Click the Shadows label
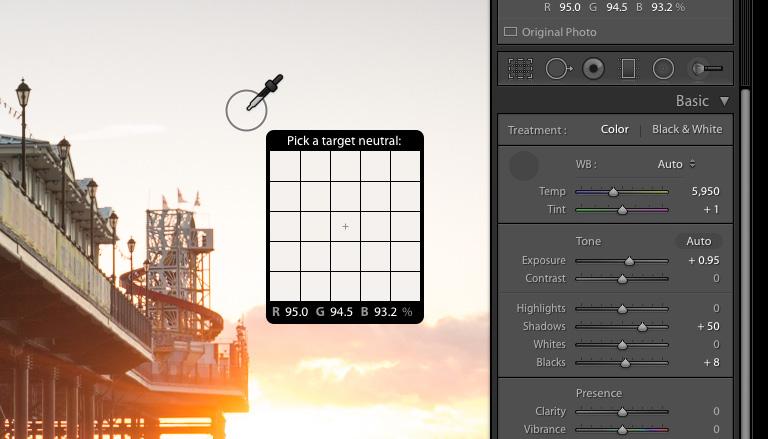768x439 pixels. click(x=544, y=326)
